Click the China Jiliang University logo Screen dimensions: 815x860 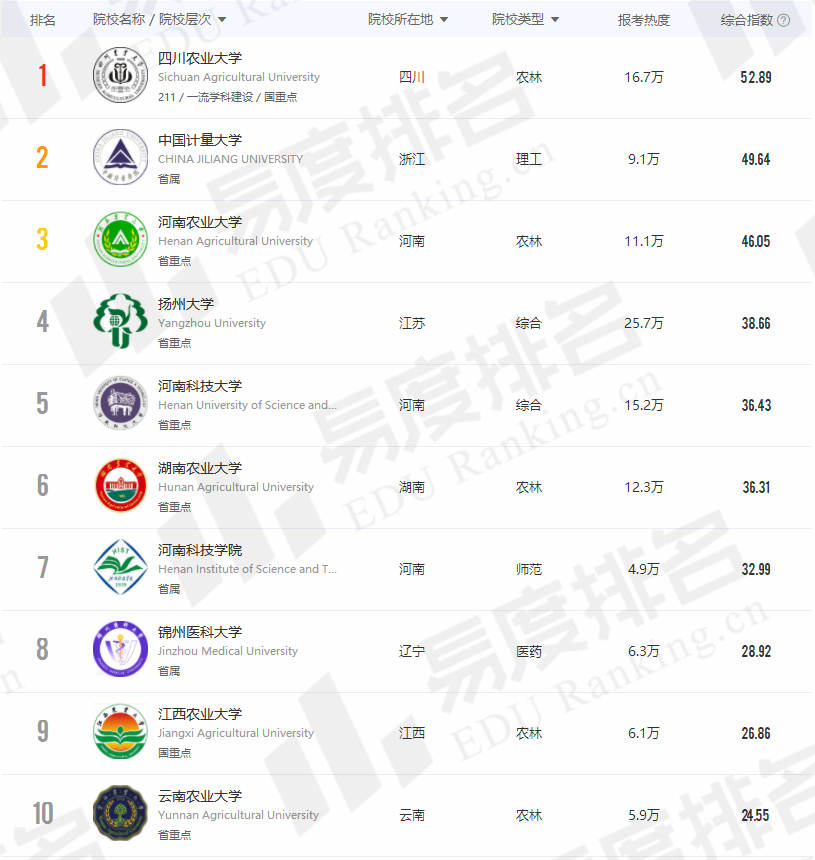(x=120, y=158)
